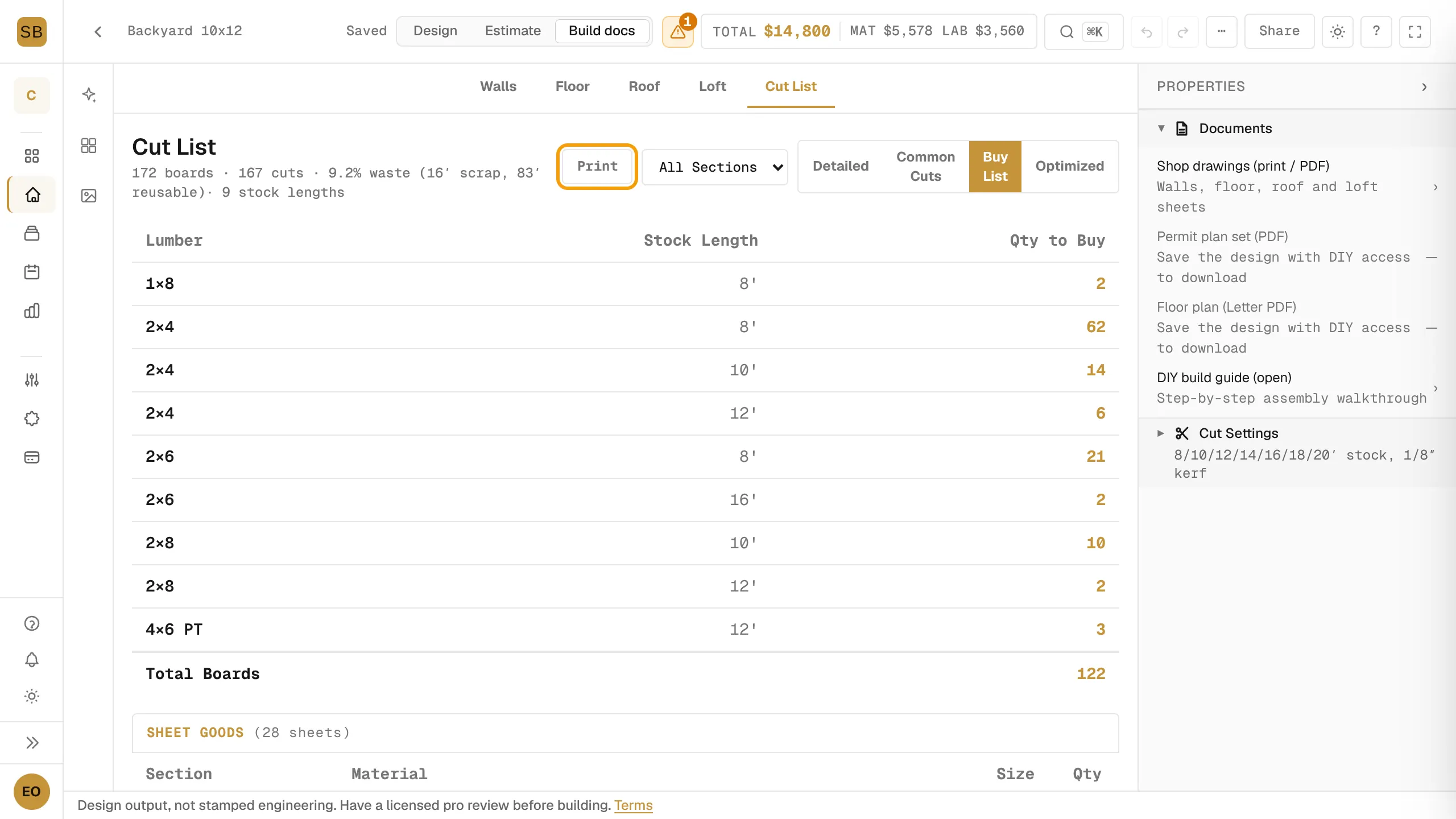Select the Common Cuts view
The height and width of the screenshot is (819, 1456).
point(925,166)
